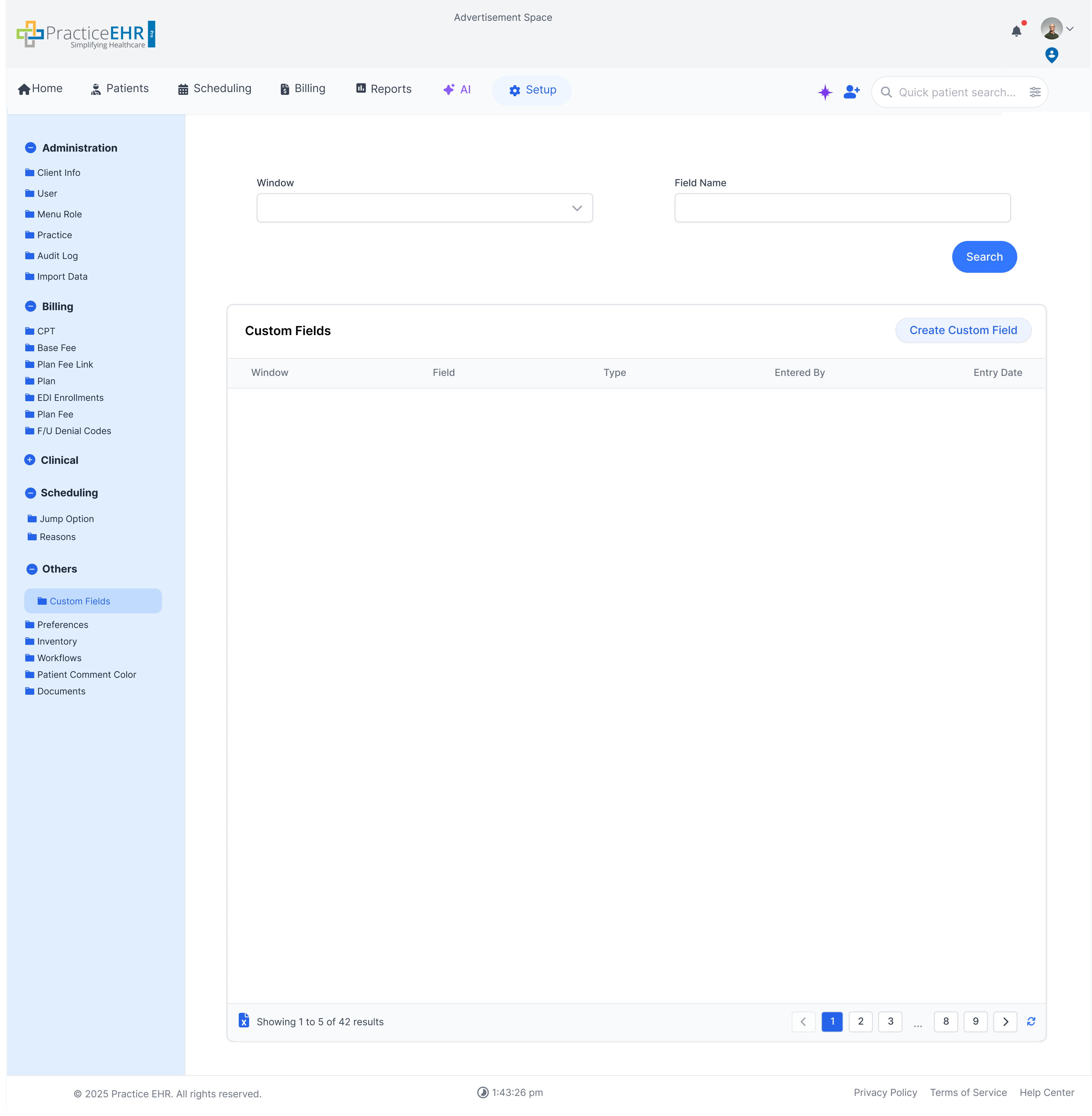1092x1116 pixels.
Task: Refresh the results list via the refresh icon
Action: [x=1031, y=1021]
